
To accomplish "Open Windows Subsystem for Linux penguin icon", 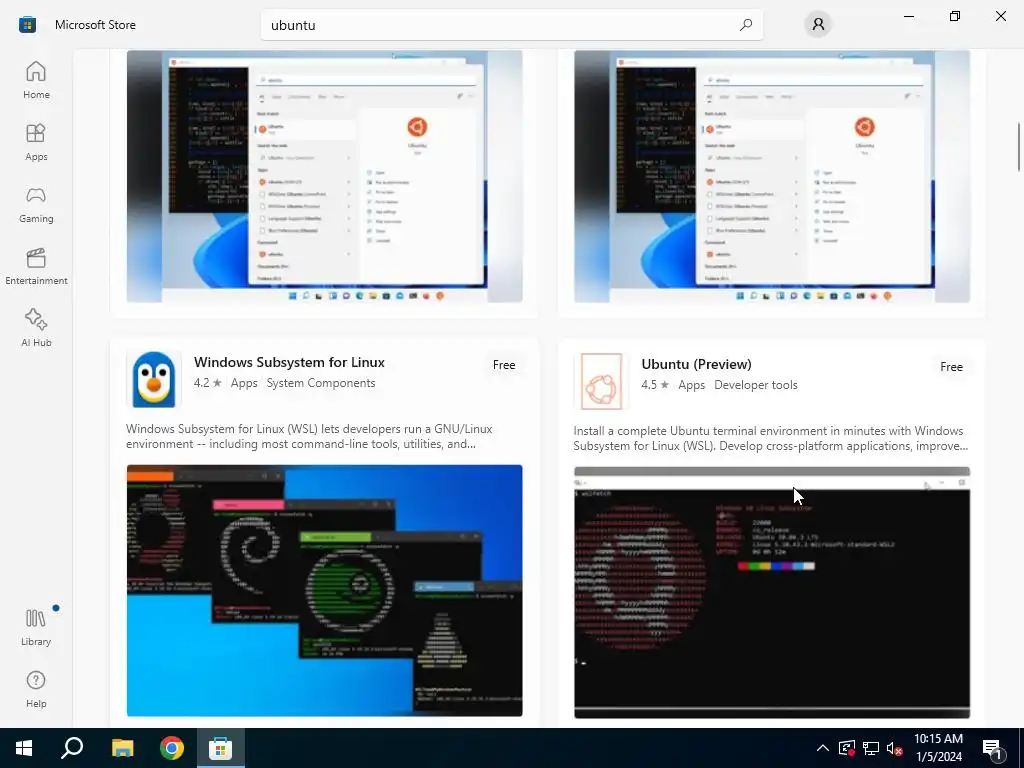I will [153, 379].
